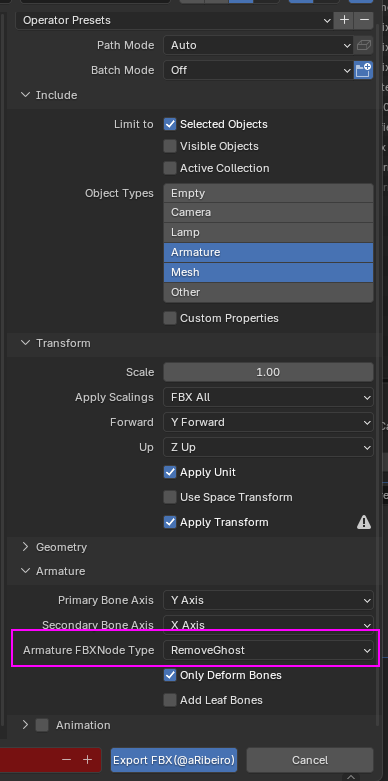The height and width of the screenshot is (781, 388).
Task: Deselect Armature object type
Action: point(268,253)
